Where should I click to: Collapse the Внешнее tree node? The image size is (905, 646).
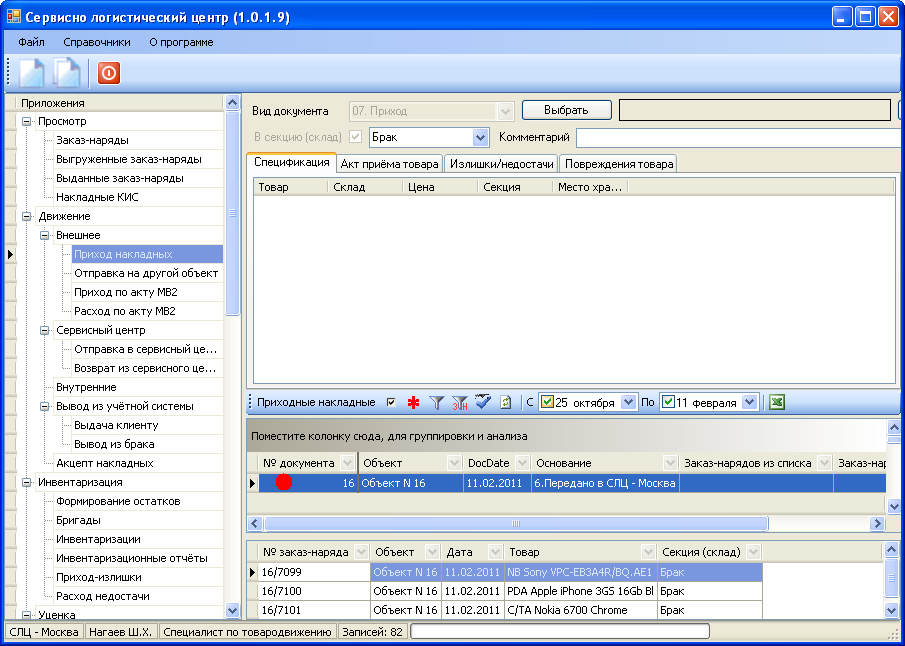click(44, 236)
